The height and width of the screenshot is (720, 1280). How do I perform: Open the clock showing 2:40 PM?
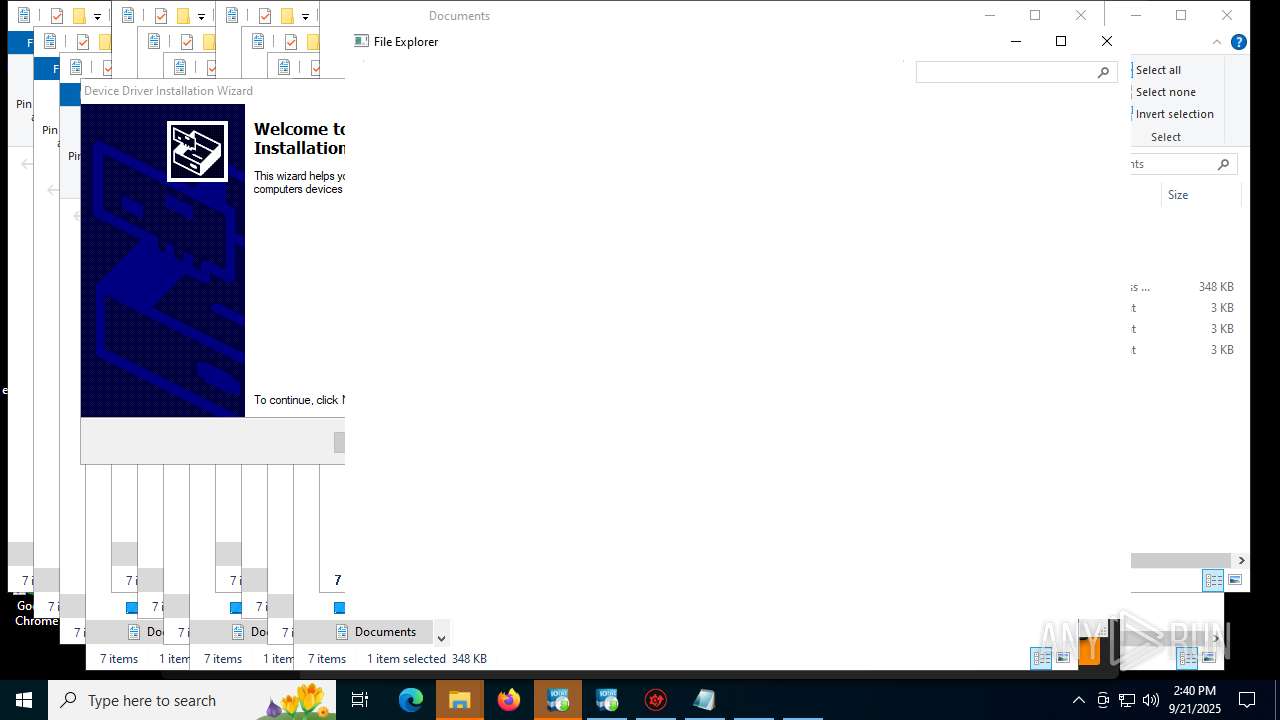1195,700
